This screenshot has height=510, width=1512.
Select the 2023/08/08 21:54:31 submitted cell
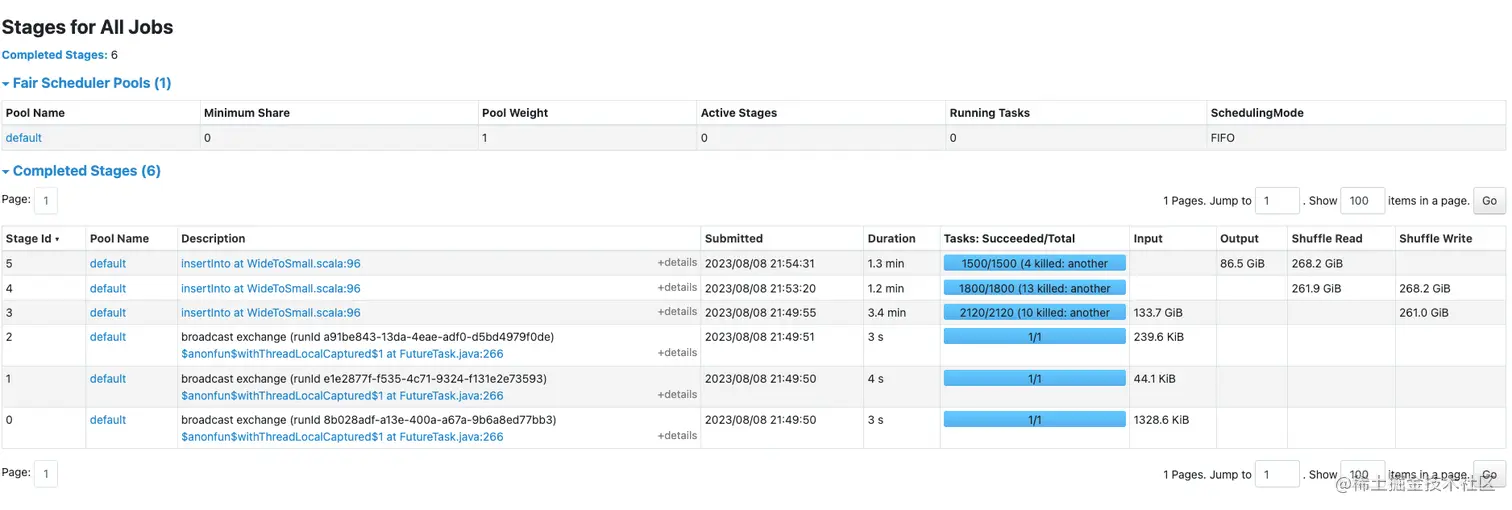pyautogui.click(x=782, y=264)
